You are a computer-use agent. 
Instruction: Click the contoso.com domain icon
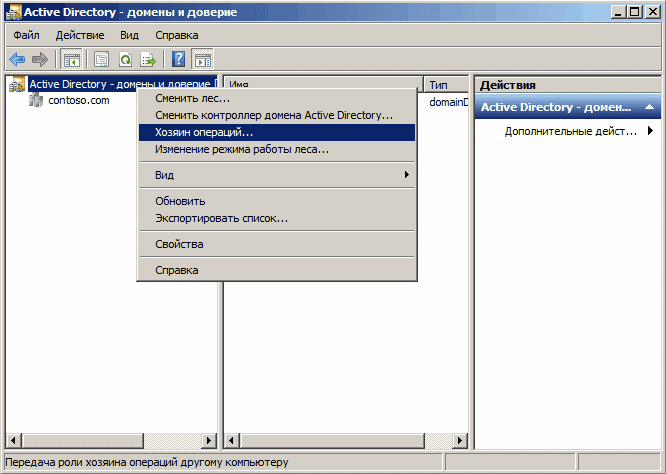(36, 101)
